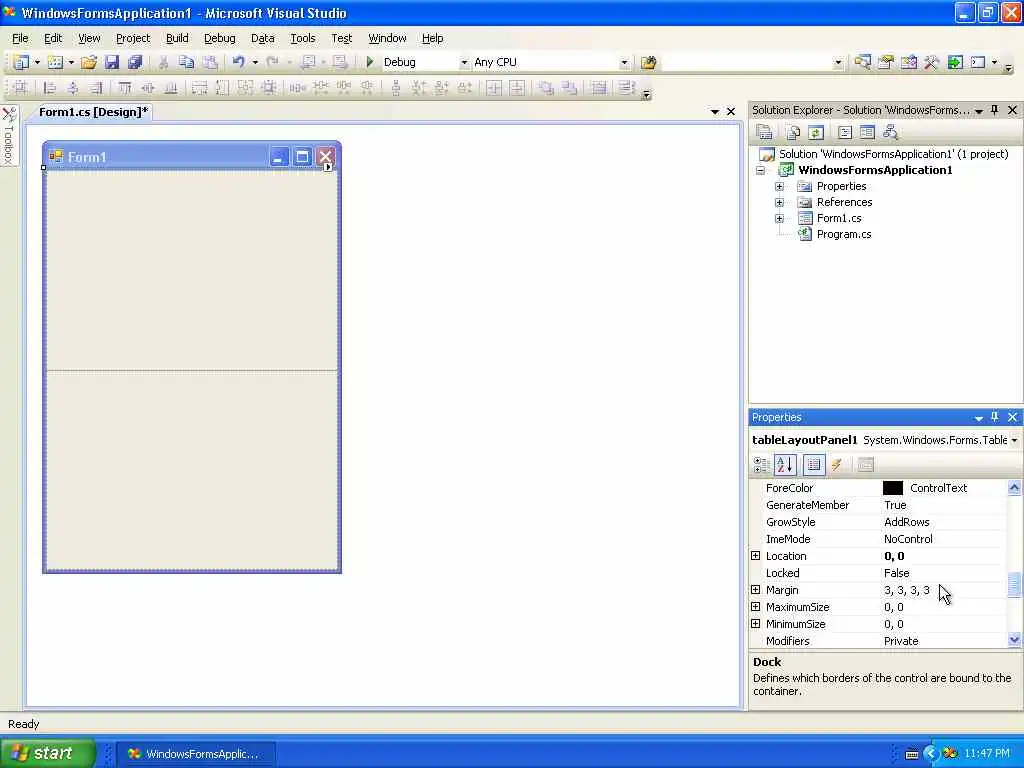Open the Start Page green arrow icon
The width and height of the screenshot is (1024, 768).
955,62
